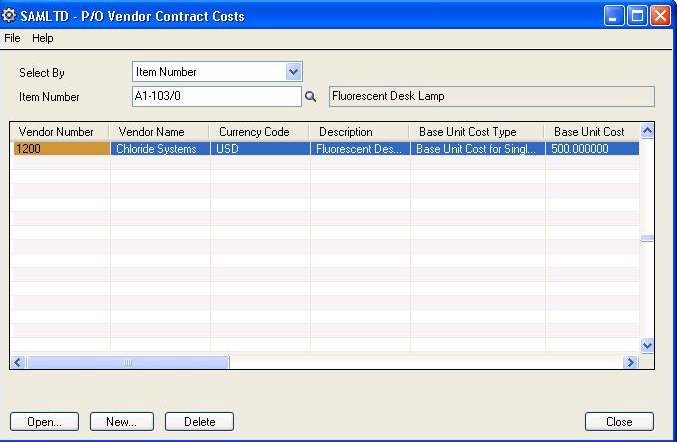This screenshot has height=442, width=677.
Task: Click the Item Number finder magnifier icon
Action: click(310, 97)
